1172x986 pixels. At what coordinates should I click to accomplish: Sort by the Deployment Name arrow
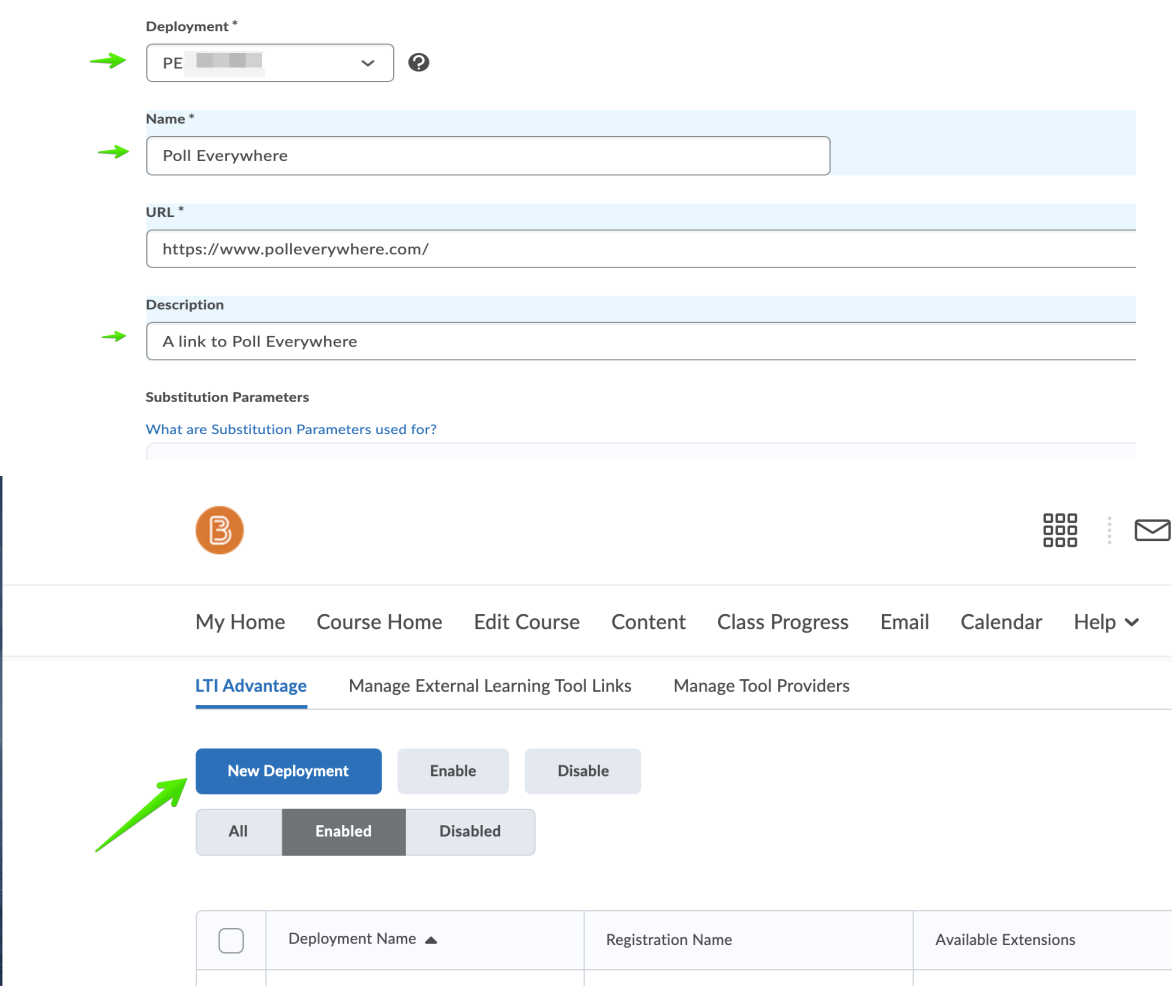click(x=431, y=940)
